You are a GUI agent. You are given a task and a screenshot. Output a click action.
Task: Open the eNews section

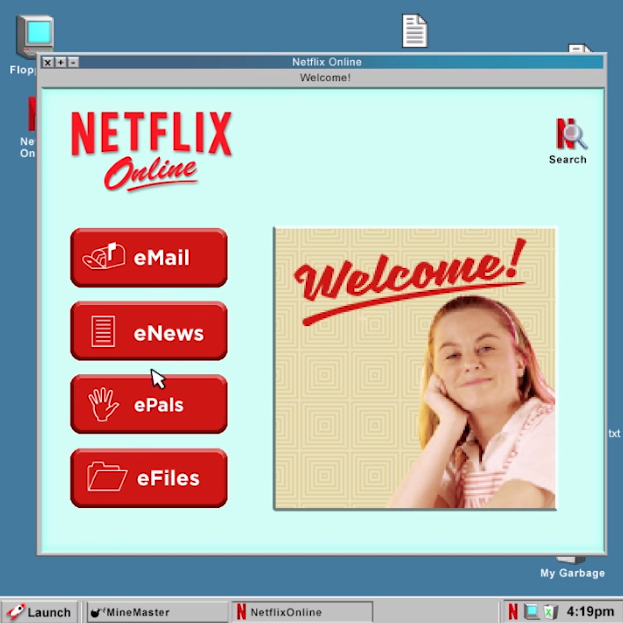coord(149,331)
